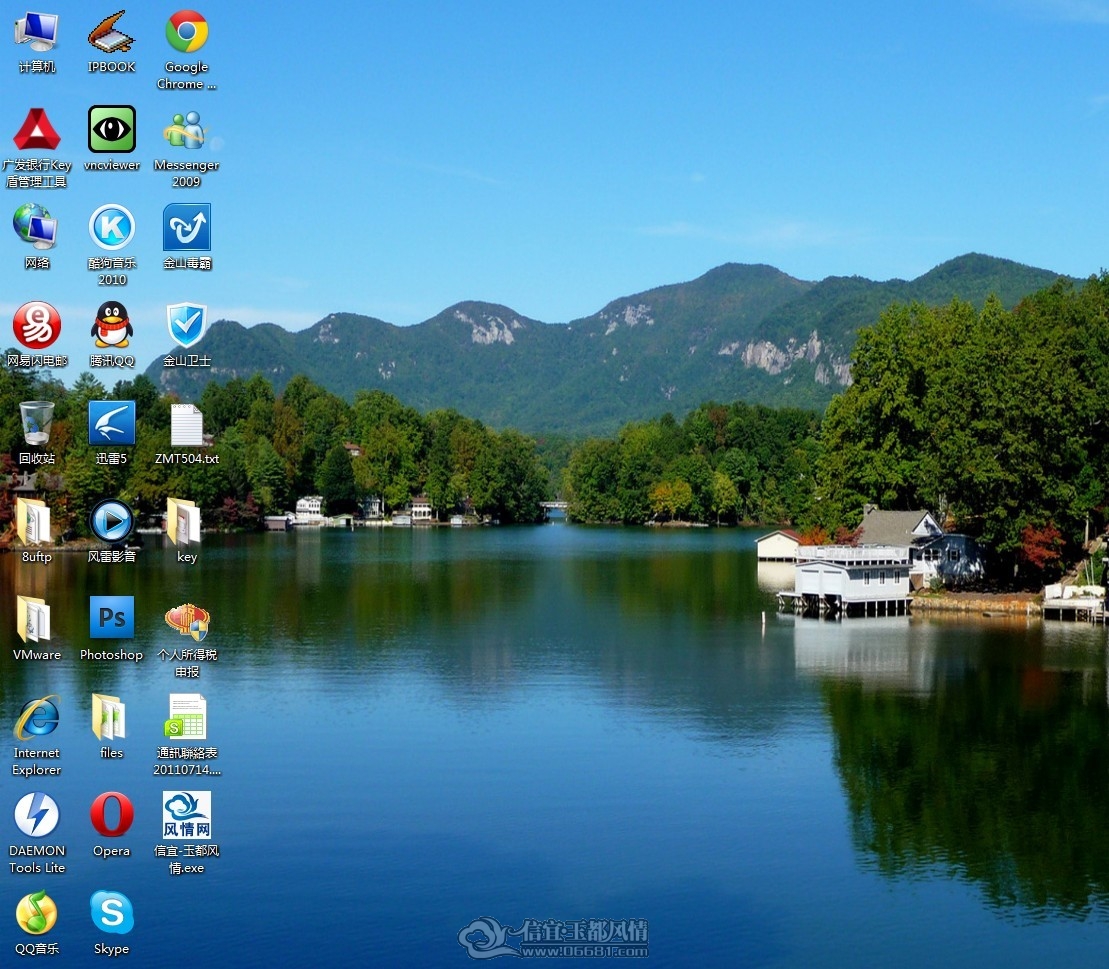The image size is (1109, 969).
Task: Click the 金山卫士 shield icon
Action: coord(187,325)
